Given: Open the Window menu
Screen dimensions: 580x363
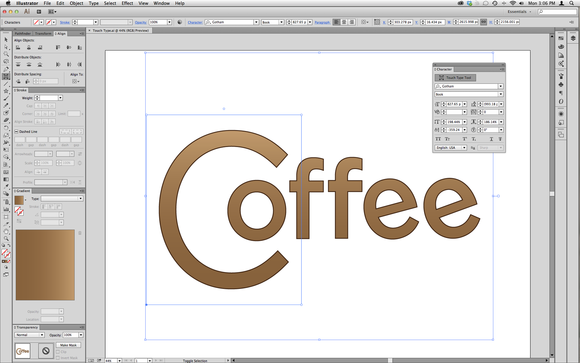Looking at the screenshot, I should click(x=161, y=3).
